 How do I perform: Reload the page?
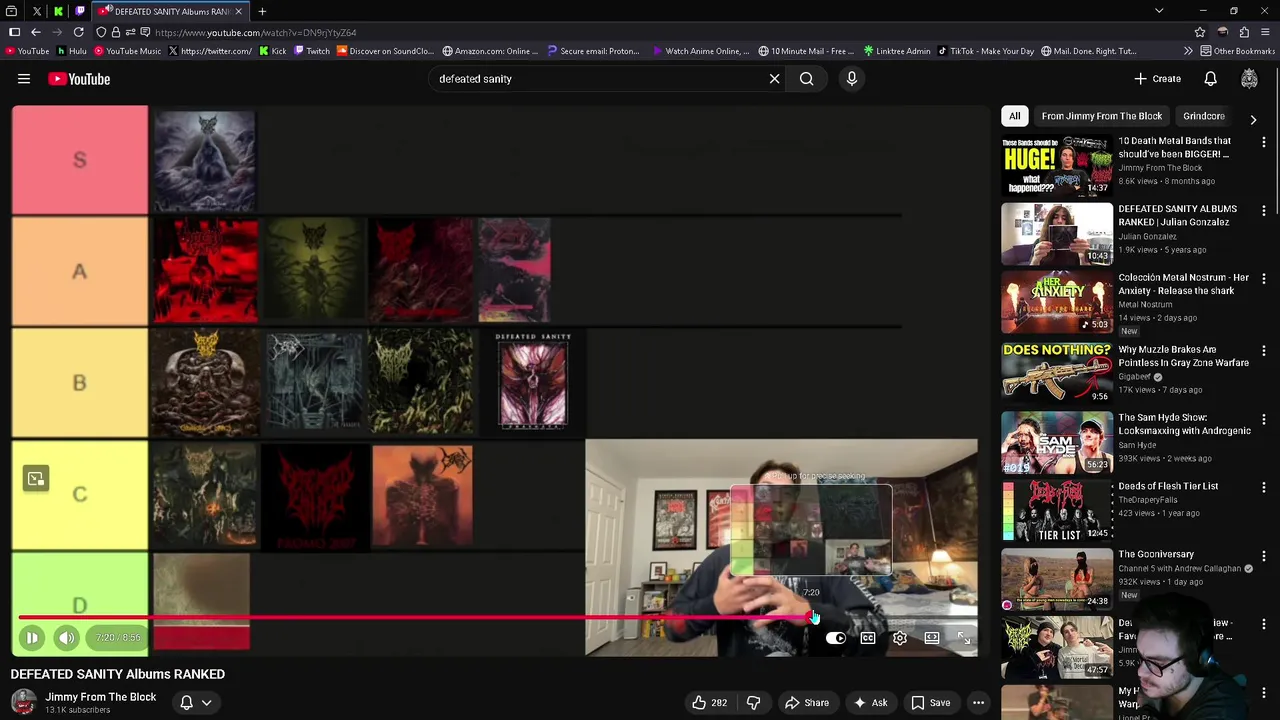click(78, 32)
